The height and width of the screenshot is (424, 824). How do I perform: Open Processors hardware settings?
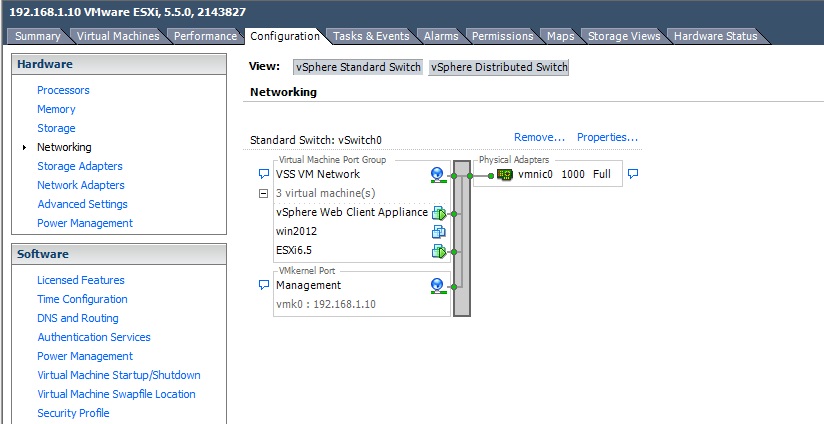pyautogui.click(x=63, y=90)
